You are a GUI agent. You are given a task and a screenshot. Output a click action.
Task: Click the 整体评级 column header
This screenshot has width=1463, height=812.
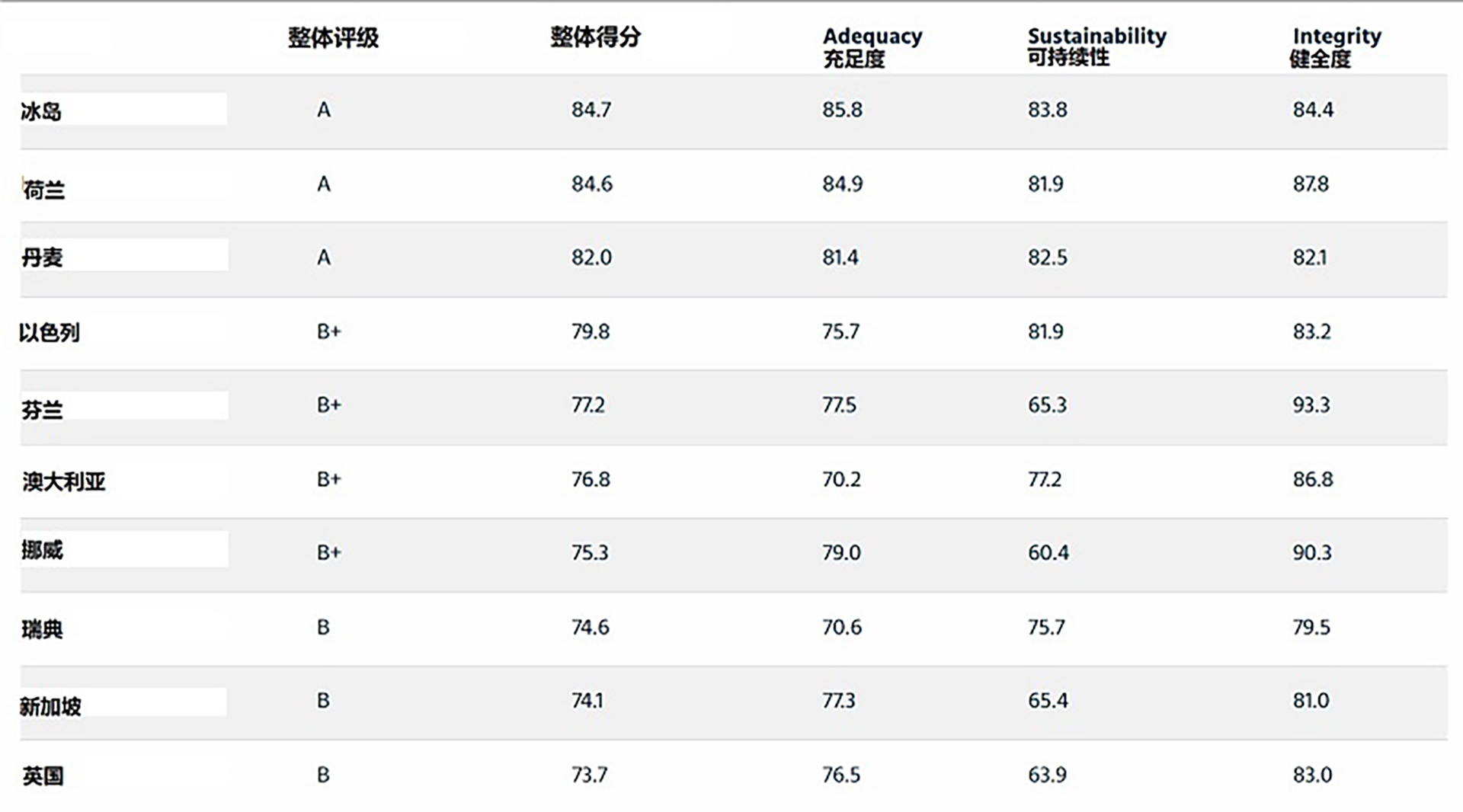coord(333,37)
